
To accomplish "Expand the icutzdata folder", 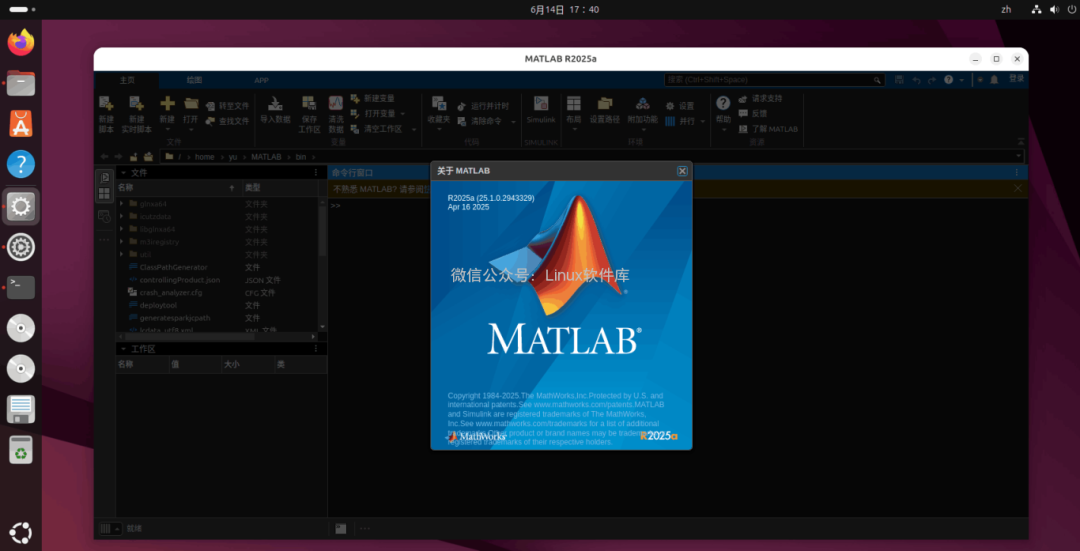I will [122, 216].
